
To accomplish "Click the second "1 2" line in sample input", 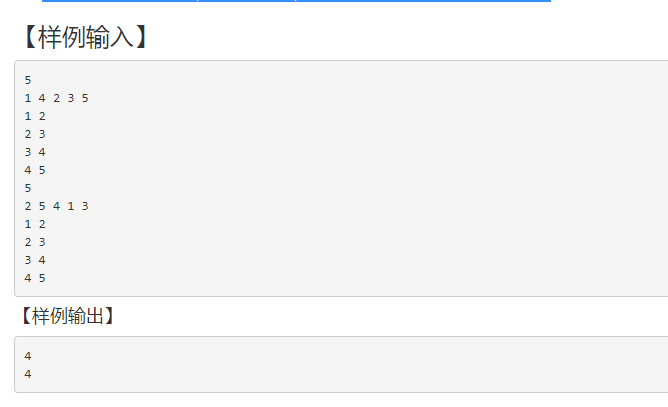I will click(x=35, y=224).
